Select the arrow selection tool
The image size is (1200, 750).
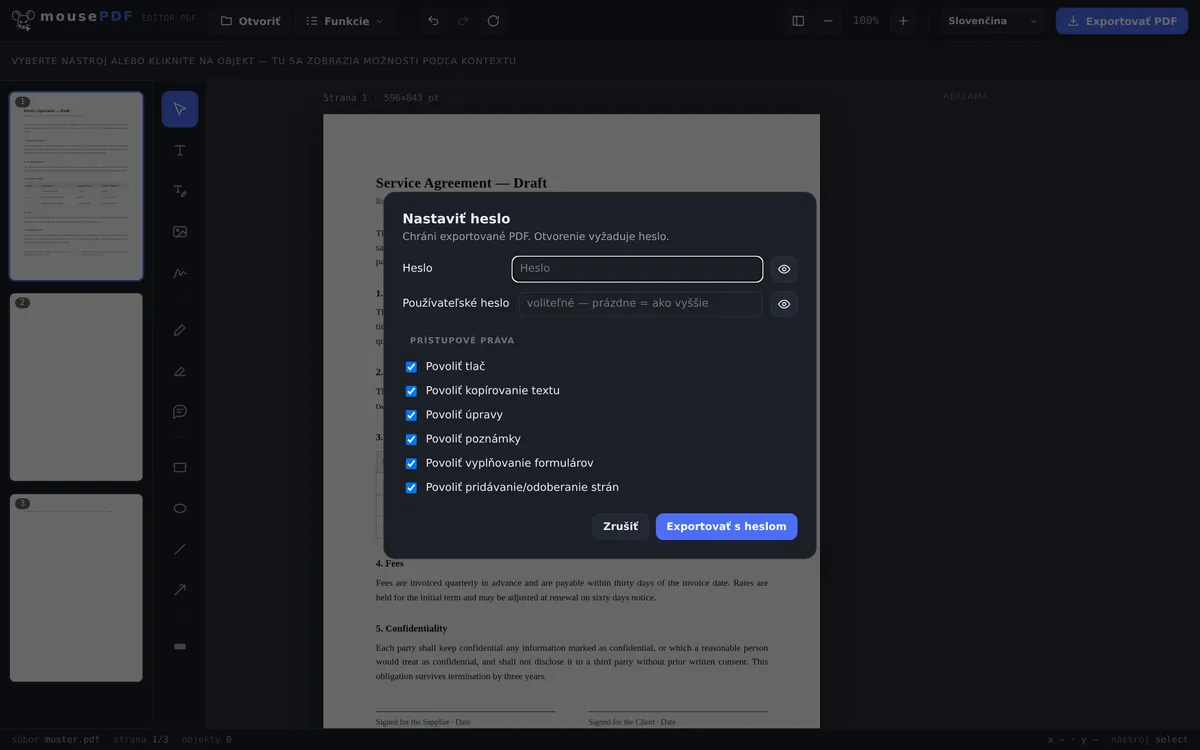(x=180, y=109)
